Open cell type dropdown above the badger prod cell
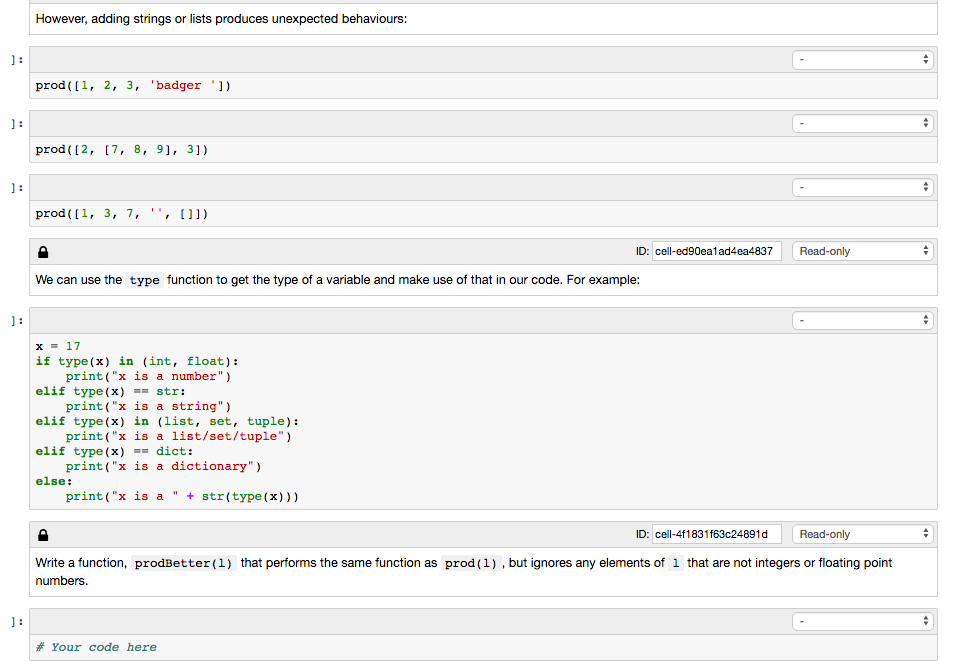 click(862, 59)
